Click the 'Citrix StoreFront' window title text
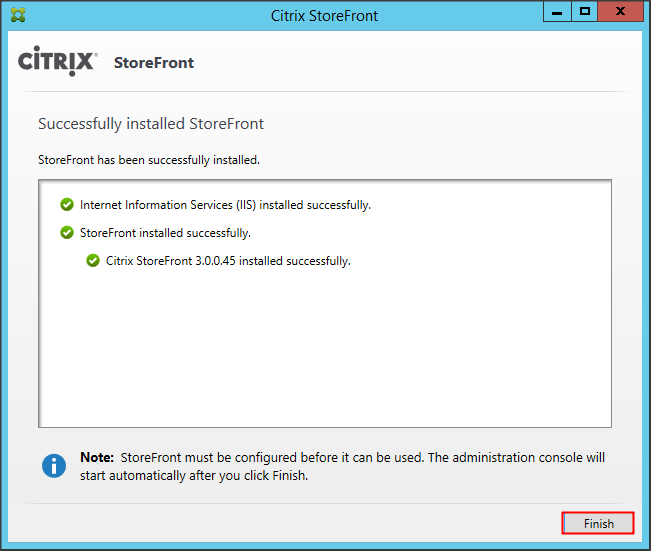651x551 pixels. click(325, 16)
